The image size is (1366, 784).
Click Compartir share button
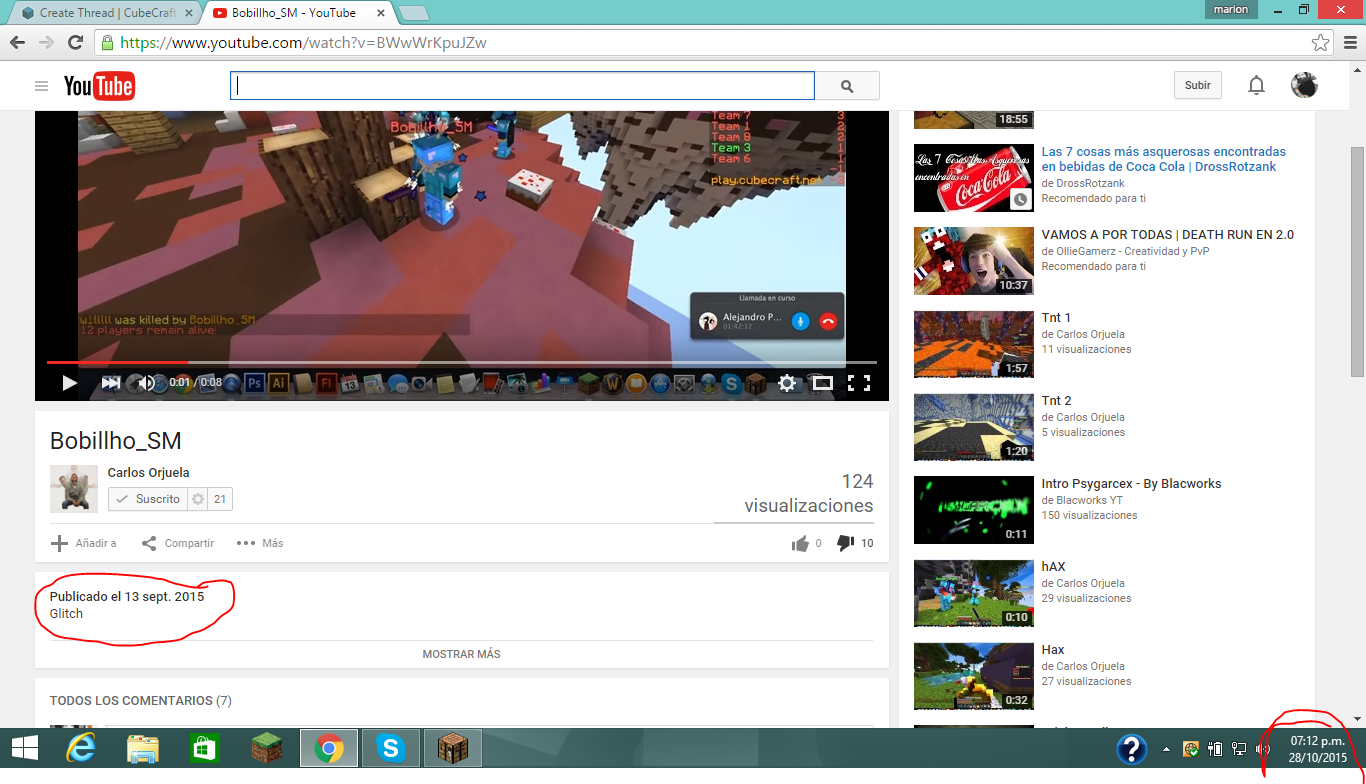pos(178,543)
